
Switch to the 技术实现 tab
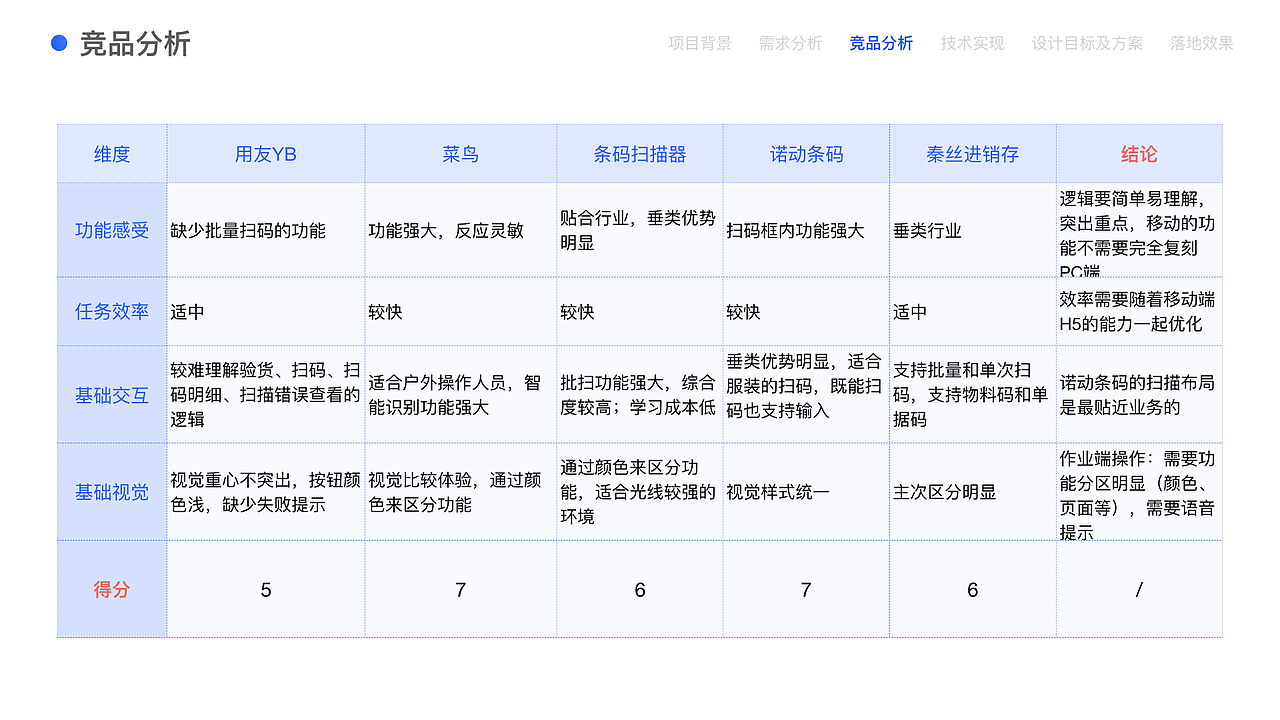point(971,44)
